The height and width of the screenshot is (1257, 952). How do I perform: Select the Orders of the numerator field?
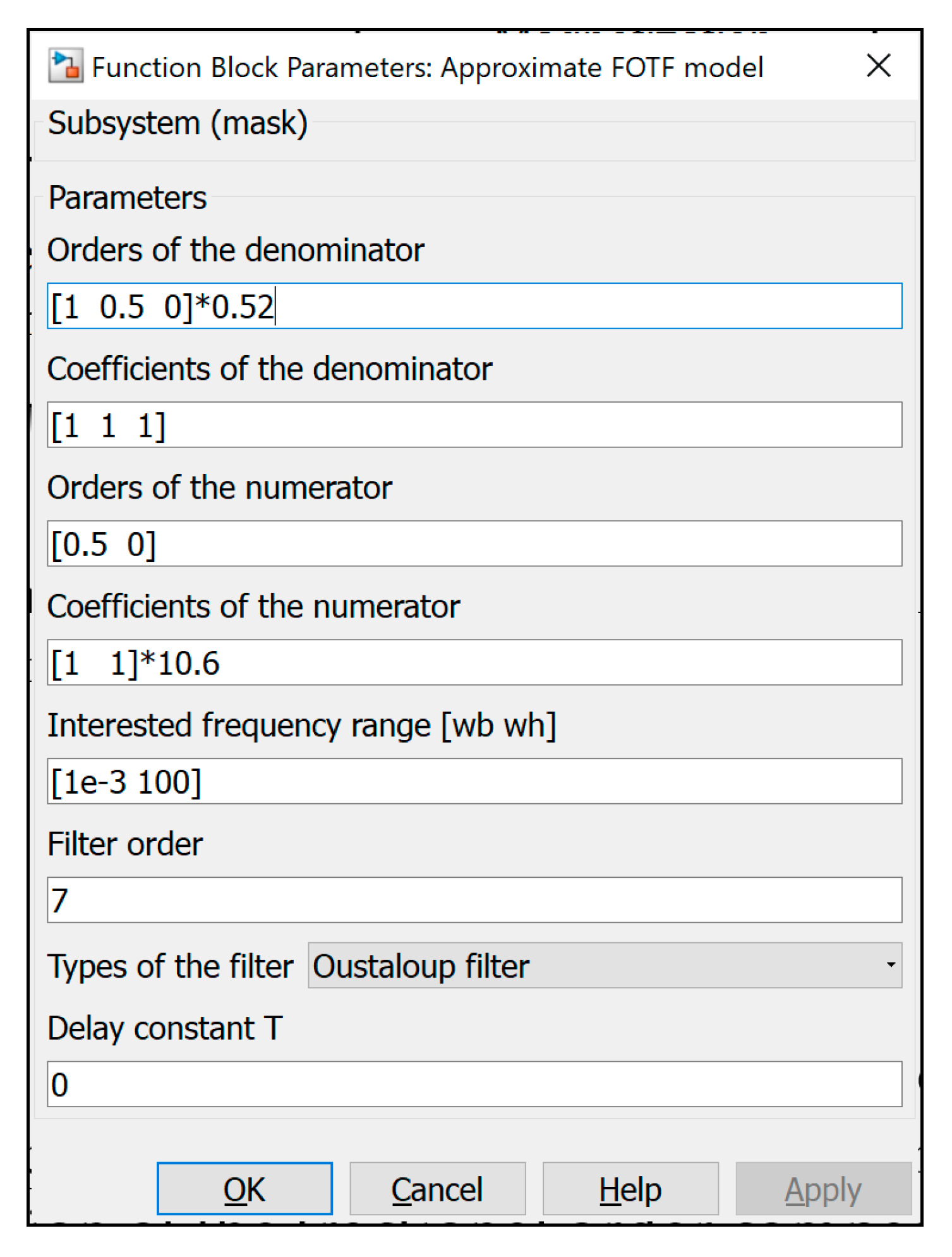[474, 543]
